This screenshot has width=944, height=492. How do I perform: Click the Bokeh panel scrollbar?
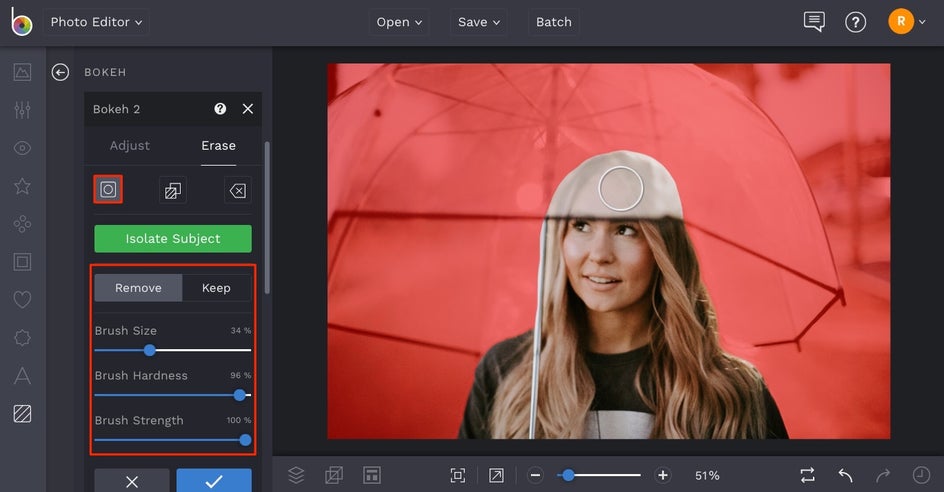coord(267,218)
